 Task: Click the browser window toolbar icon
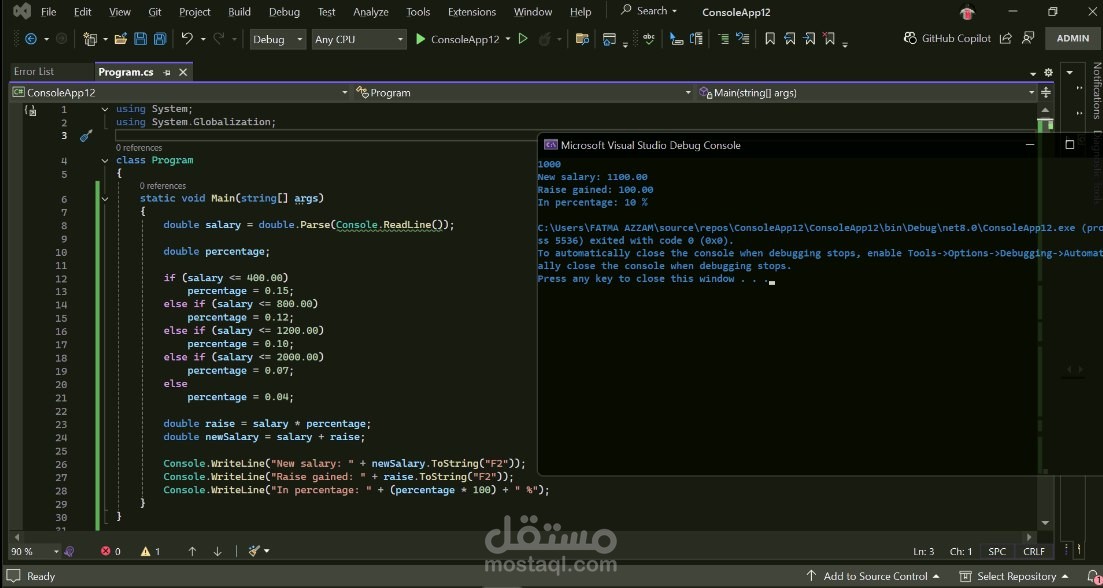609,39
